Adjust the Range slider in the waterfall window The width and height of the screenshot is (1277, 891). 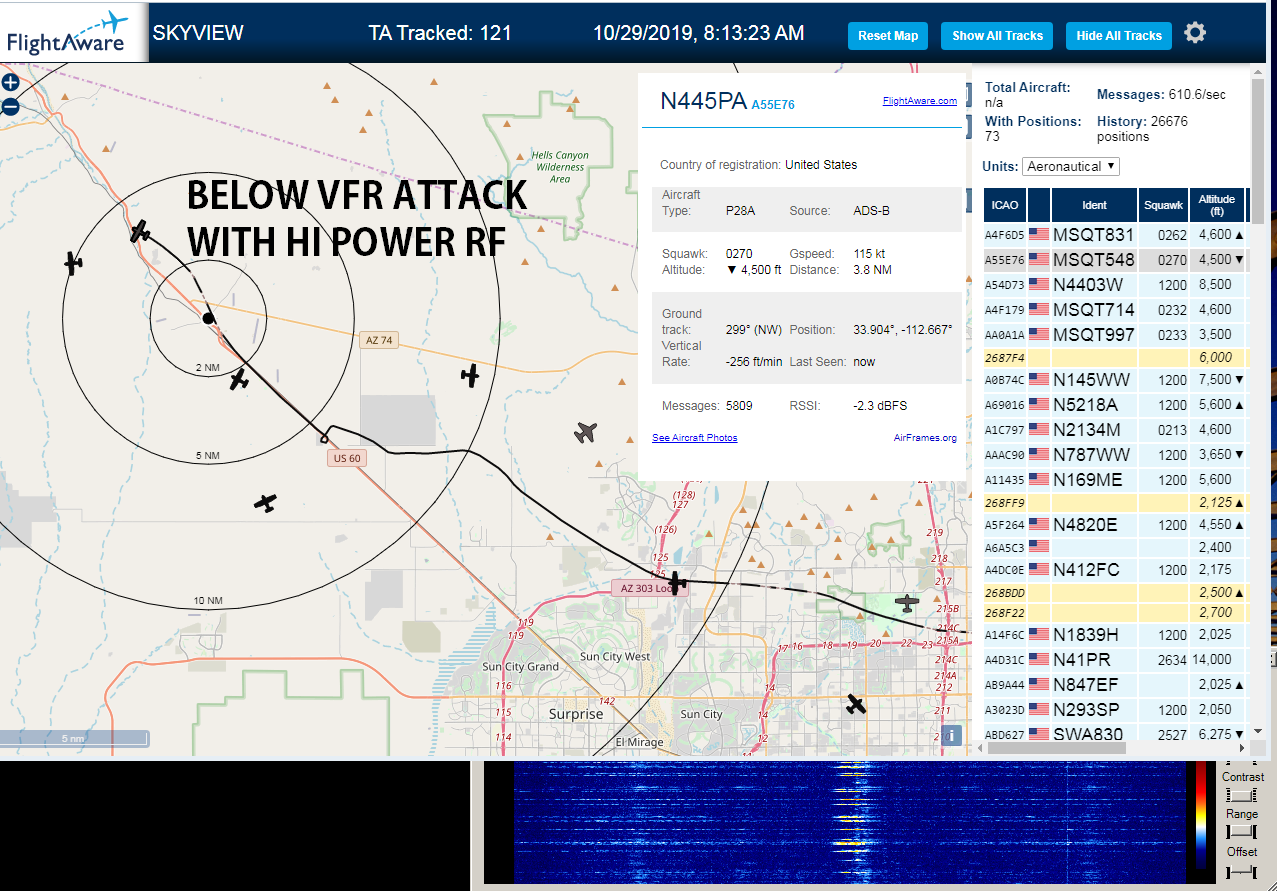(x=1241, y=832)
